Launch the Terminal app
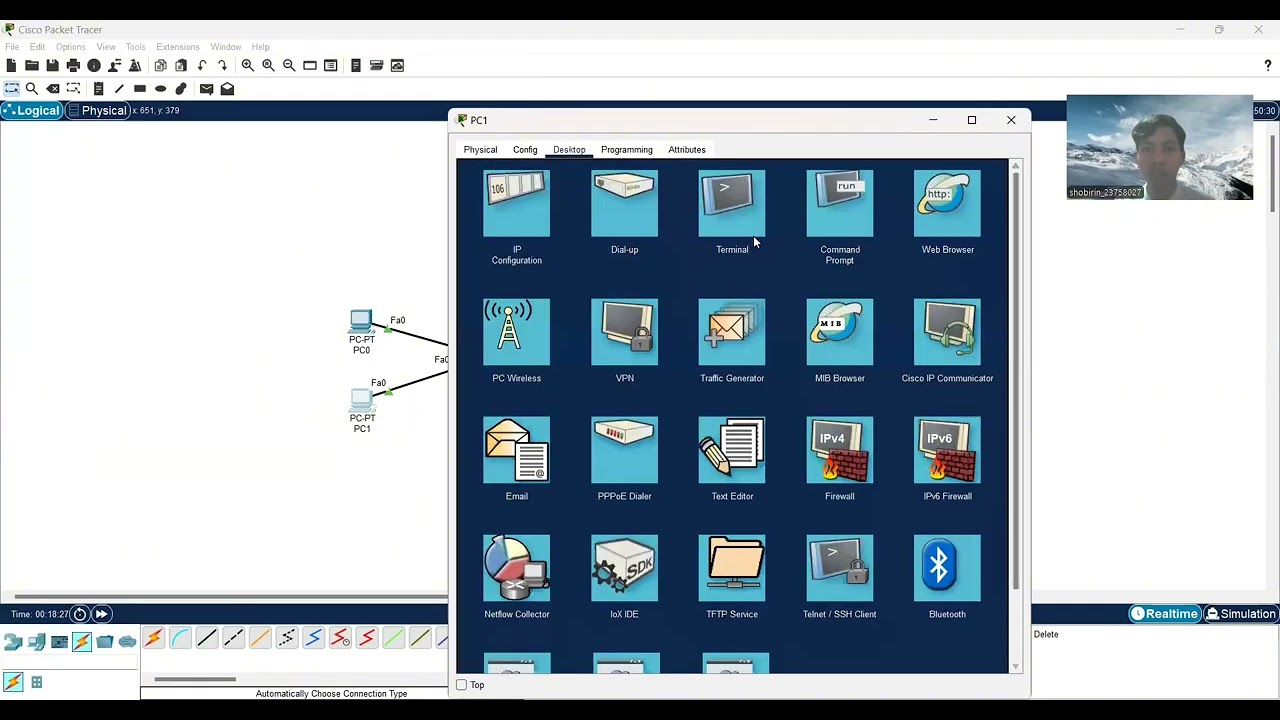Screen dimensions: 1280x720 tap(732, 204)
